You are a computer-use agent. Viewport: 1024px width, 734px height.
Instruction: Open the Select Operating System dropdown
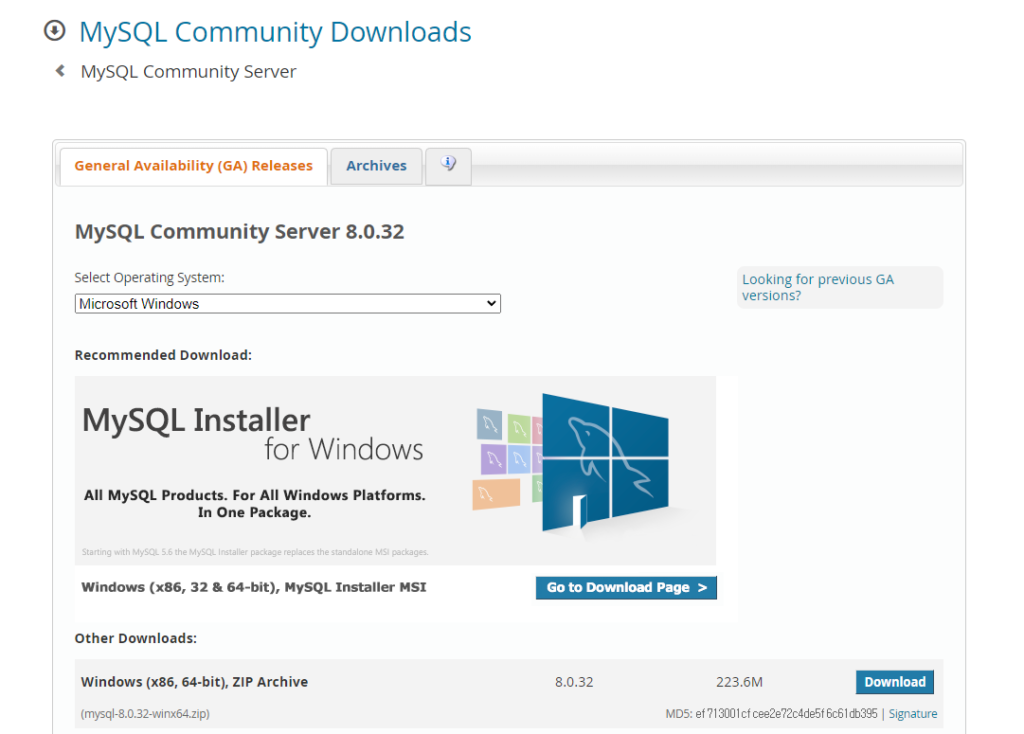(x=287, y=304)
